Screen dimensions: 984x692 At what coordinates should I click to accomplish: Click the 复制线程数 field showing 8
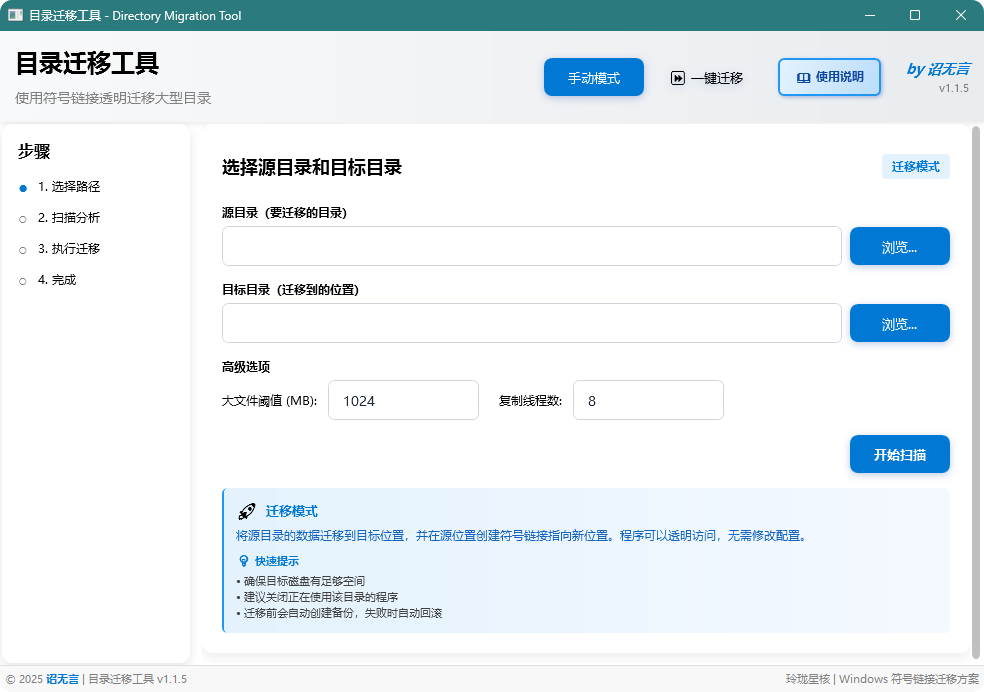[647, 400]
